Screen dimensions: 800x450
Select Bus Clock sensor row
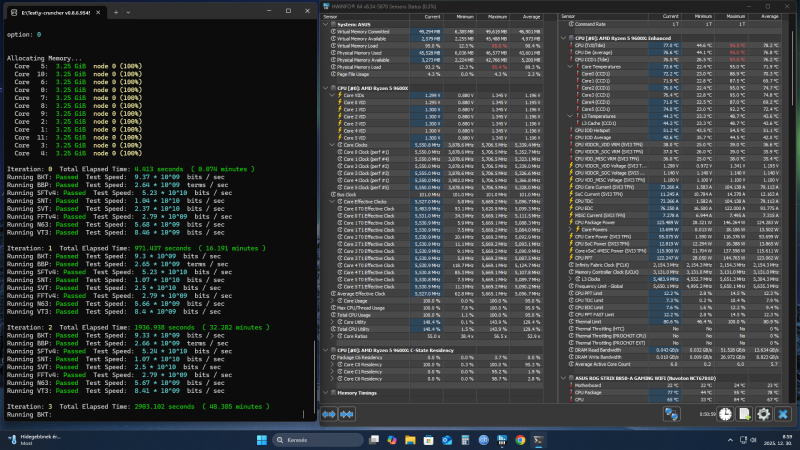[x=433, y=194]
